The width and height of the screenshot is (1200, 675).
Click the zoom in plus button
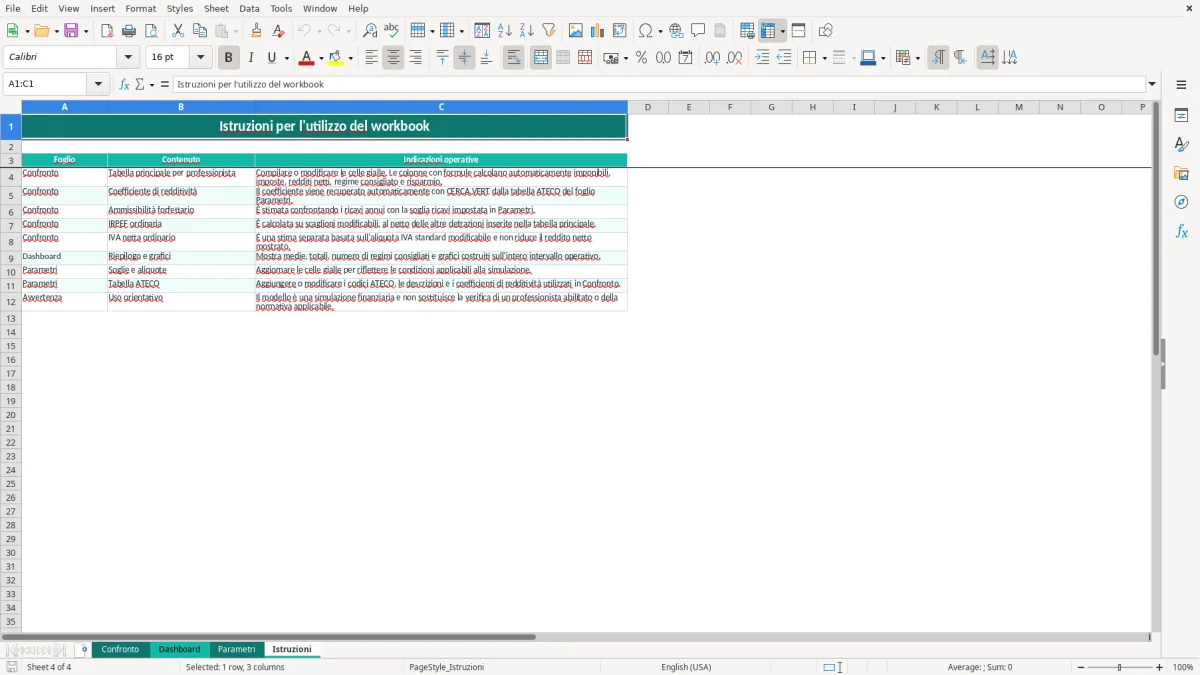1160,667
